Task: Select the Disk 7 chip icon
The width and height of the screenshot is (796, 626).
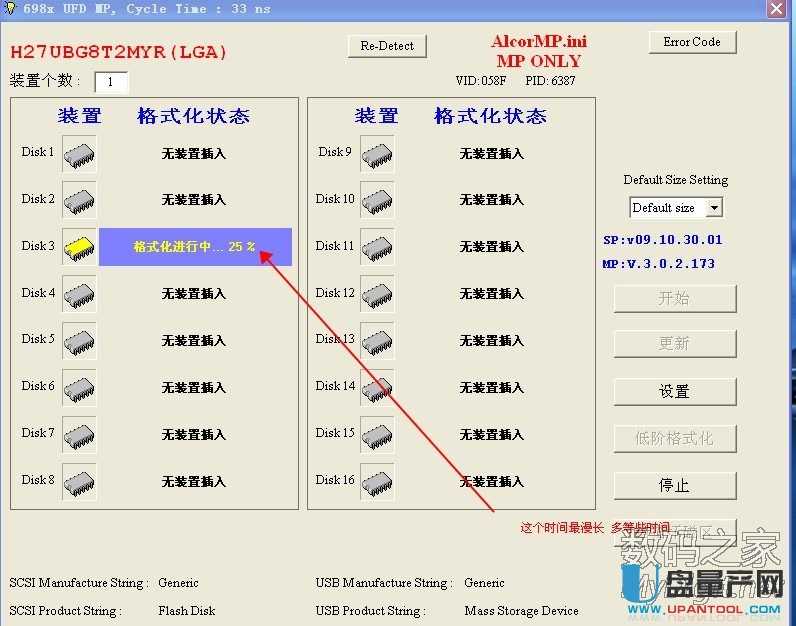Action: (79, 434)
